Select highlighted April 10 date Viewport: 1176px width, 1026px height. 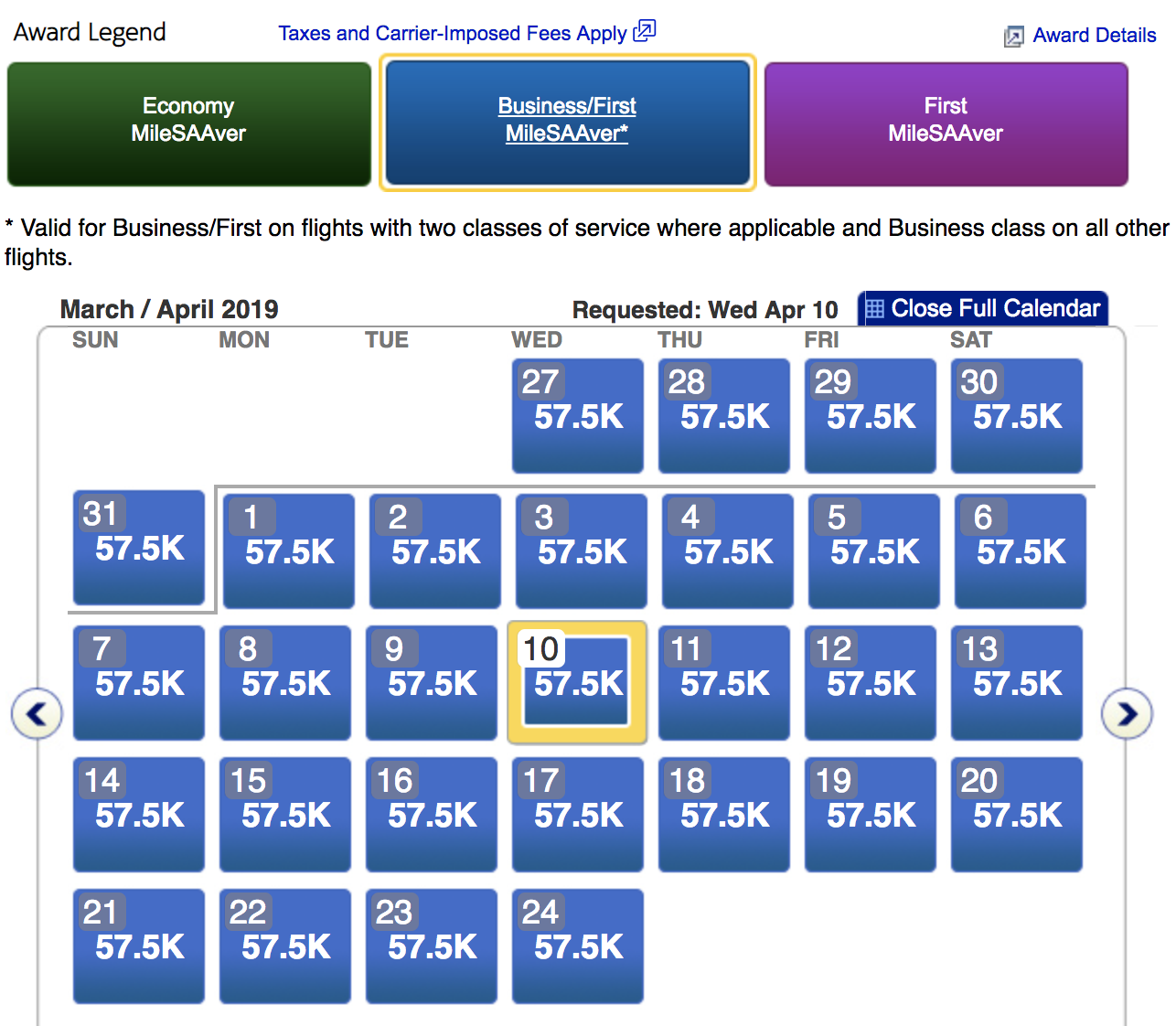click(x=577, y=682)
